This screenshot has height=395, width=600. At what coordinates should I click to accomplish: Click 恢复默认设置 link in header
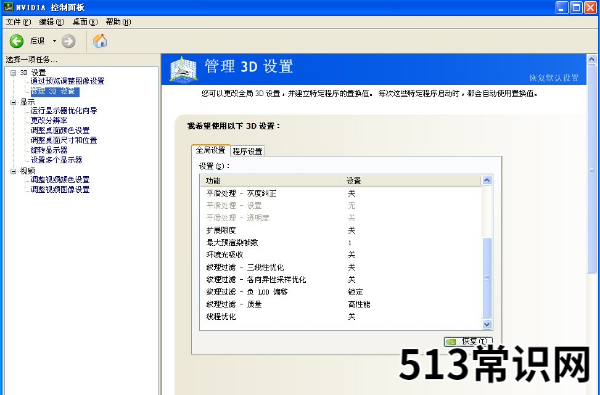(554, 78)
